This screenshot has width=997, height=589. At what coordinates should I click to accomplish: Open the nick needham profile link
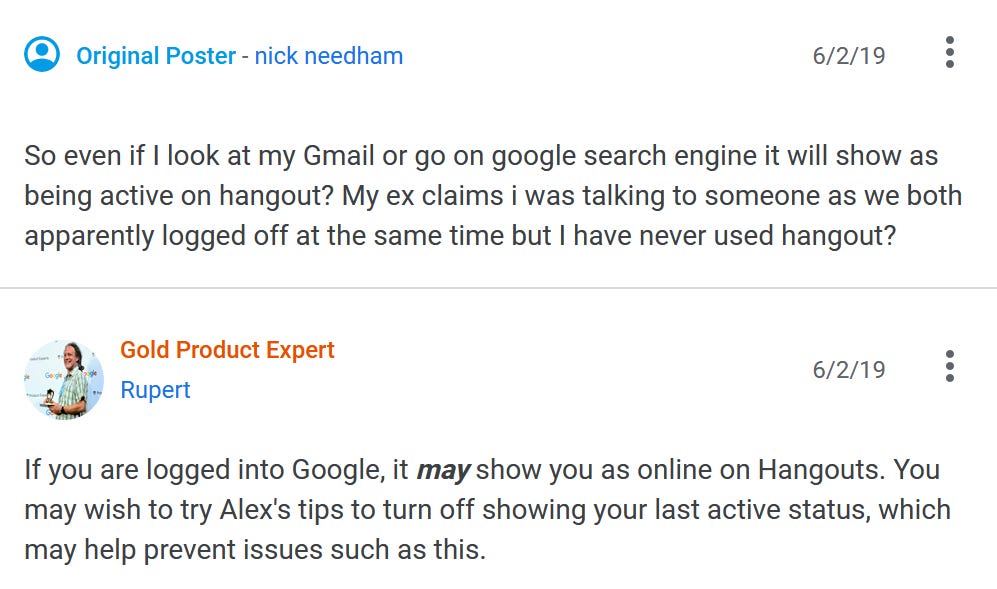tap(329, 56)
